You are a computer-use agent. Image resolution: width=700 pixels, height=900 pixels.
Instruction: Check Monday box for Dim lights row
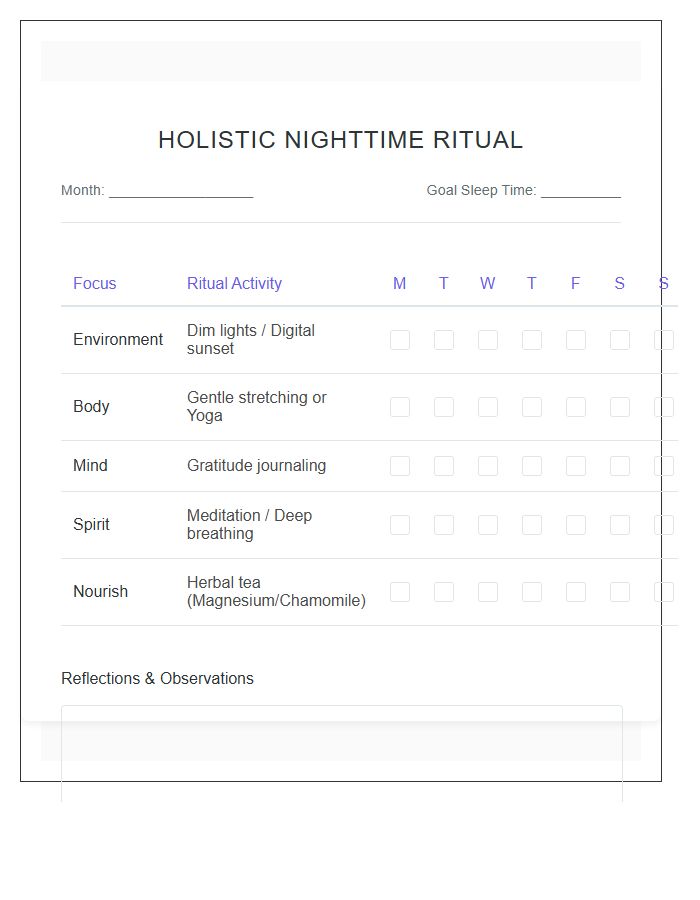[400, 340]
